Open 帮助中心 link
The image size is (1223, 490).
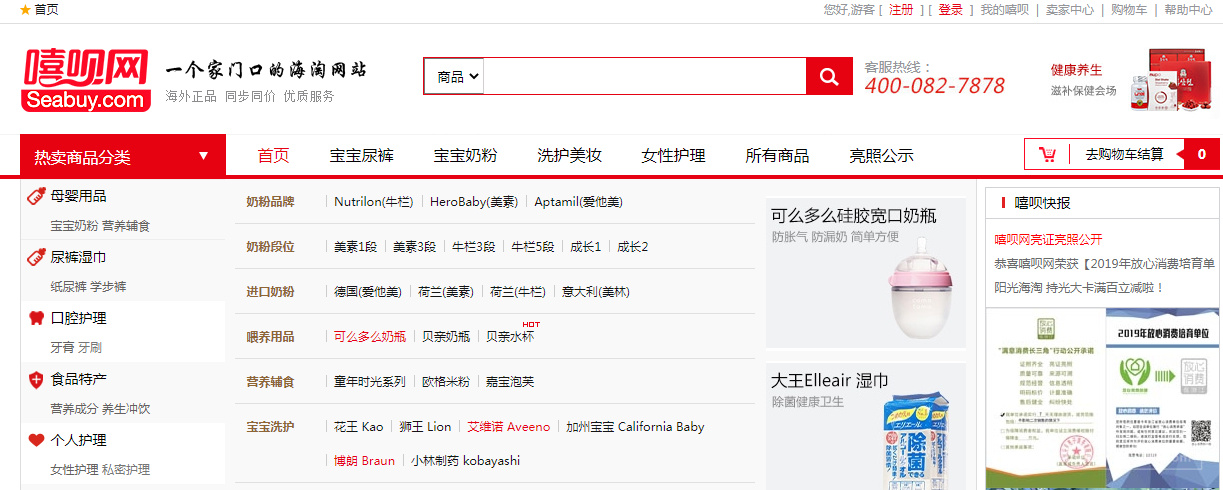coord(1188,10)
